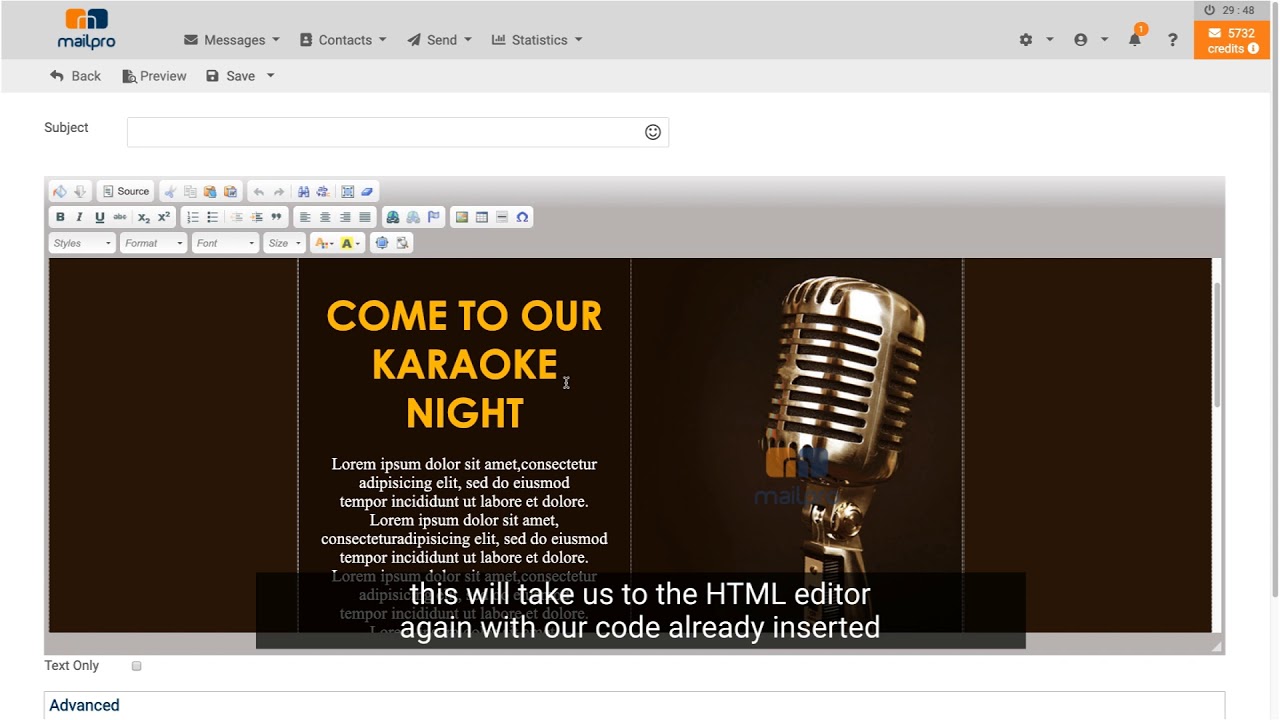Open the Font dropdown
1280x720 pixels.
225,243
